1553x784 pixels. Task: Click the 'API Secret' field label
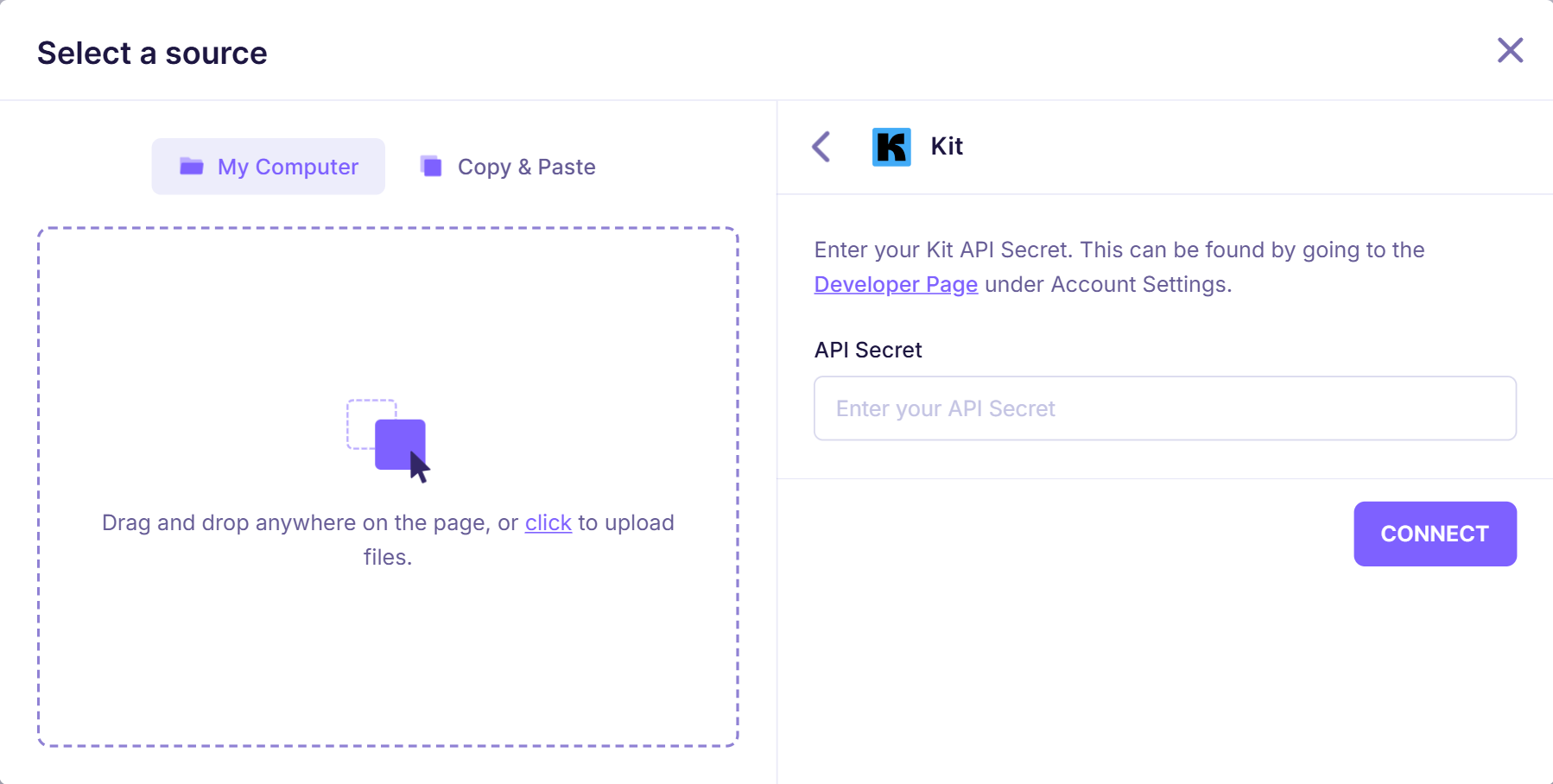pos(868,350)
